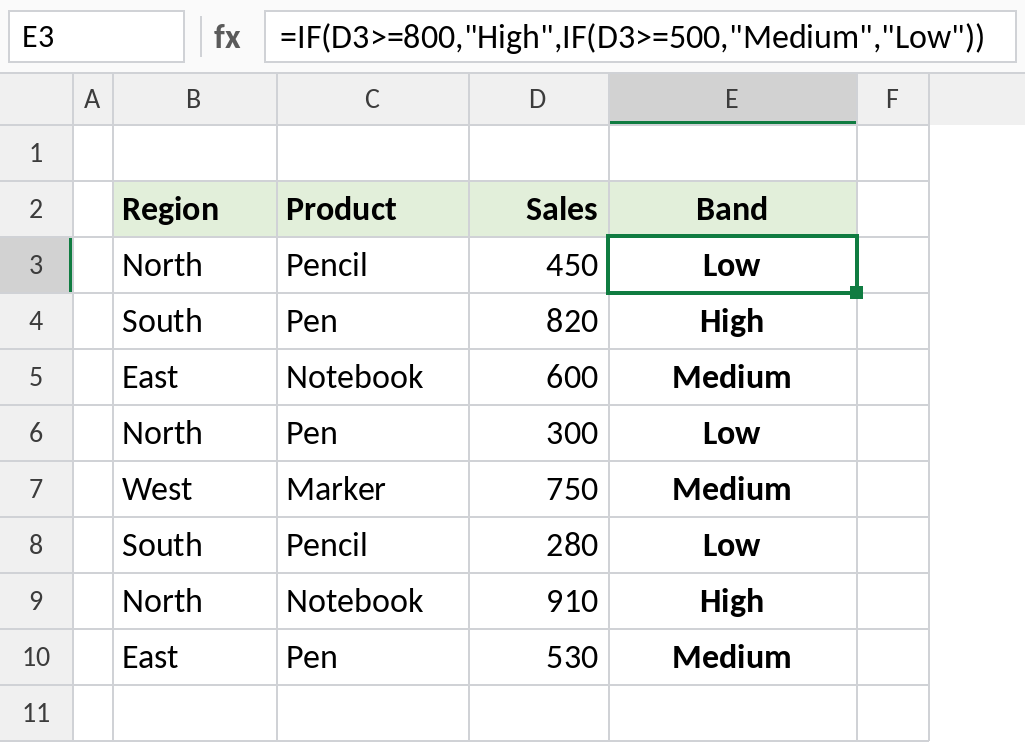
Task: Click the Sales header cell
Action: [539, 209]
